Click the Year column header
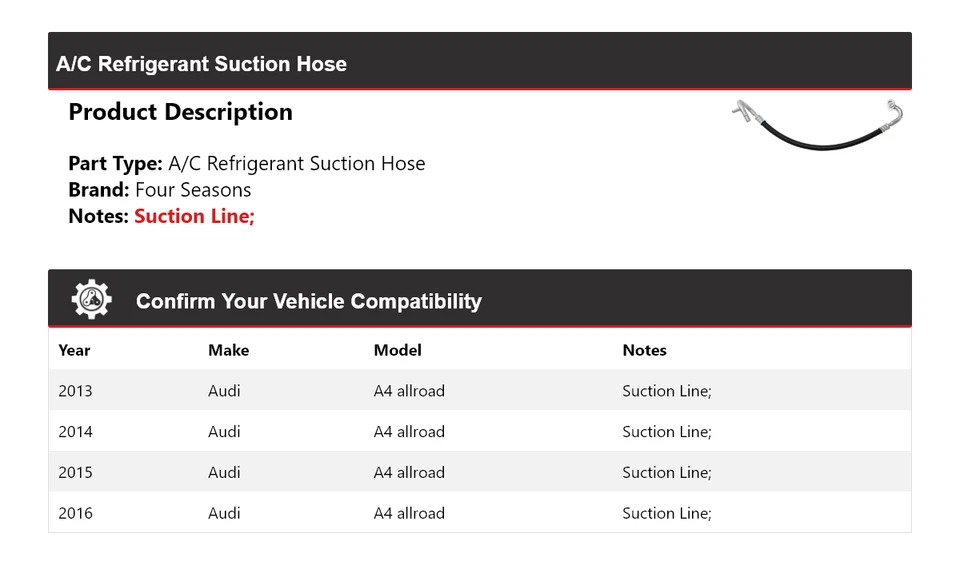 (74, 350)
